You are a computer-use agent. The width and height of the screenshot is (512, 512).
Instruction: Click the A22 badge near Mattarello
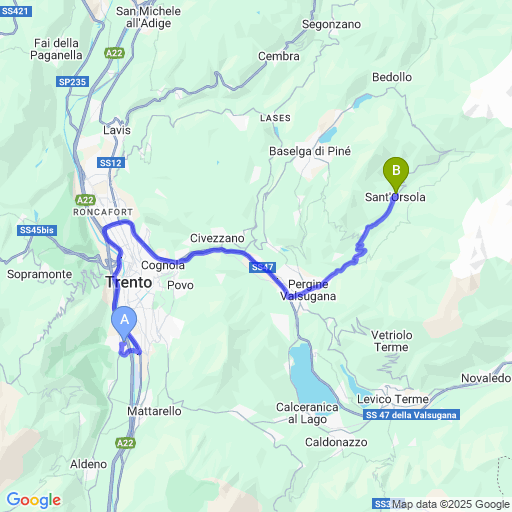coord(125,443)
